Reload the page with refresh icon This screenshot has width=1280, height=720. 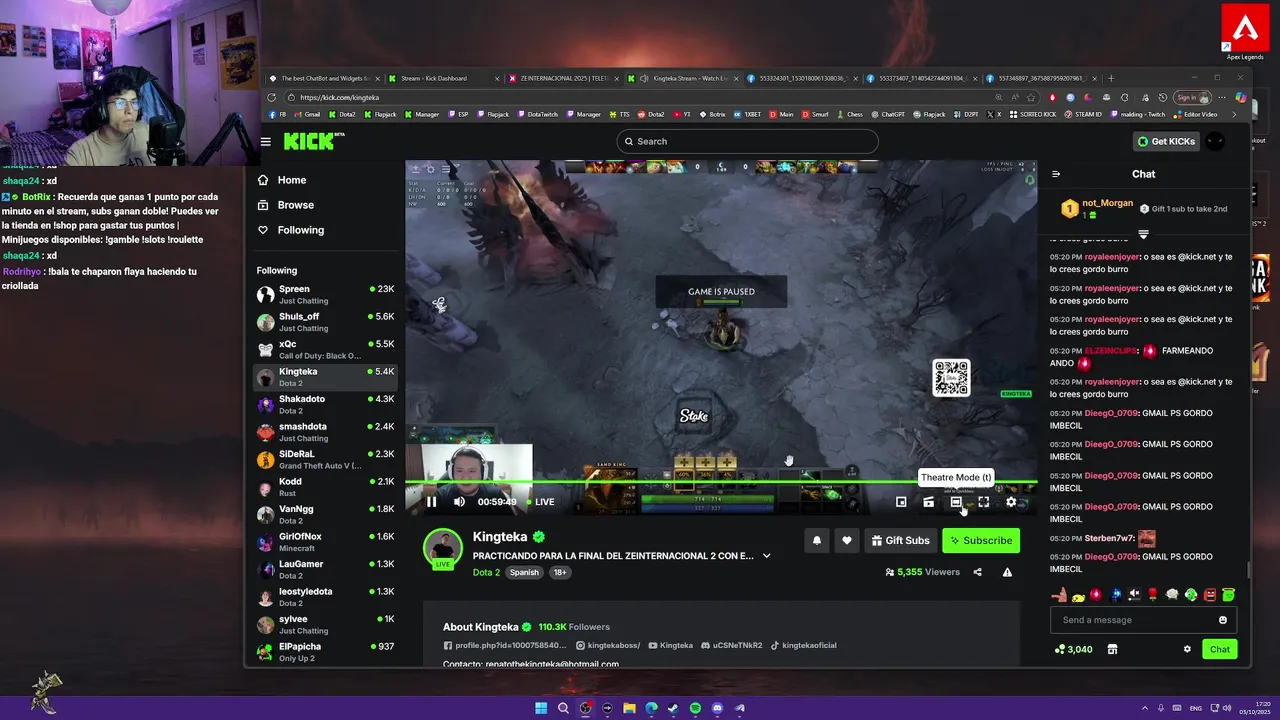click(271, 97)
